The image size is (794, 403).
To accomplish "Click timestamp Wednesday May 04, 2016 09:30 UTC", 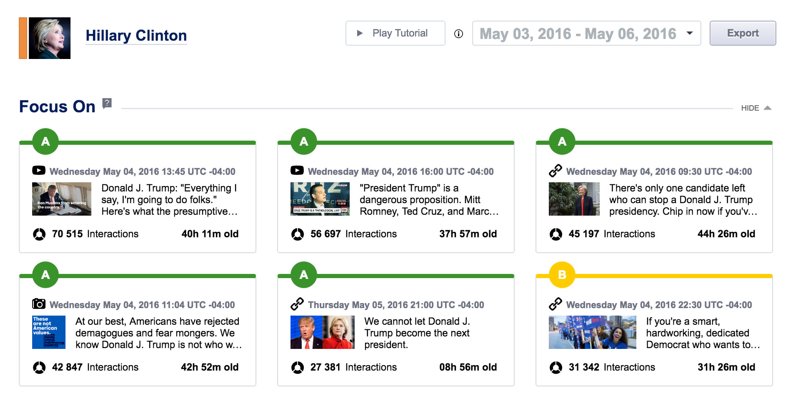I will (659, 171).
